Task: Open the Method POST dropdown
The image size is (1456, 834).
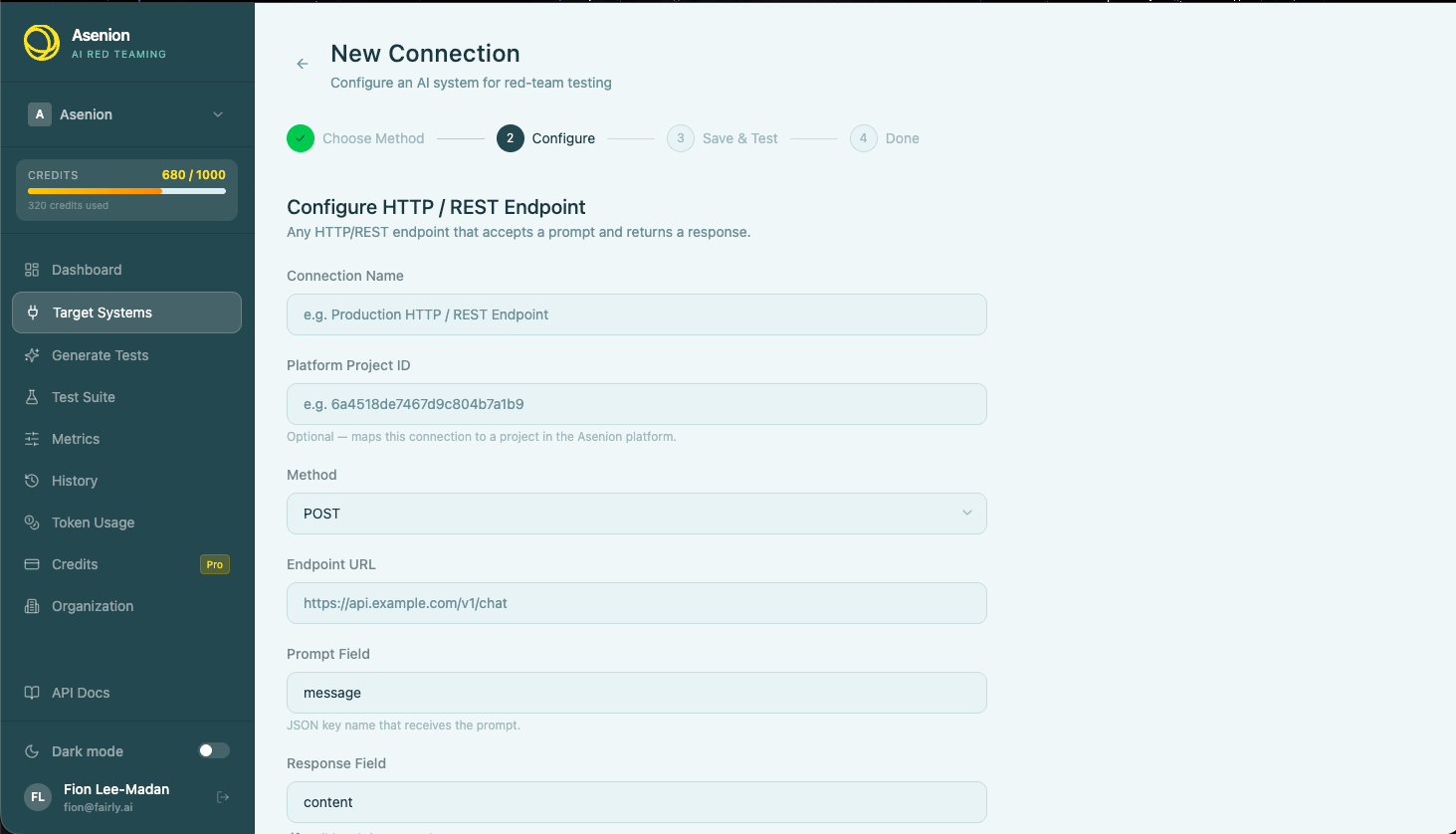Action: pos(637,514)
